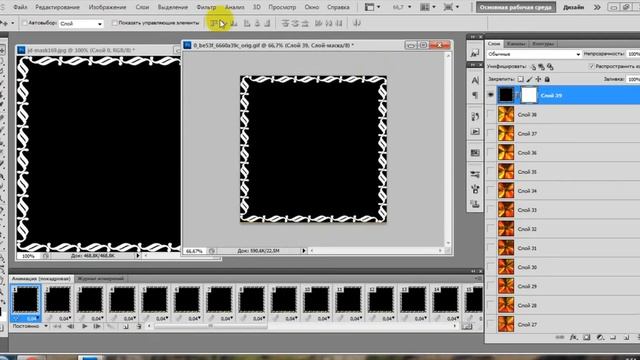
Task: Open the Окно menu
Action: click(311, 7)
